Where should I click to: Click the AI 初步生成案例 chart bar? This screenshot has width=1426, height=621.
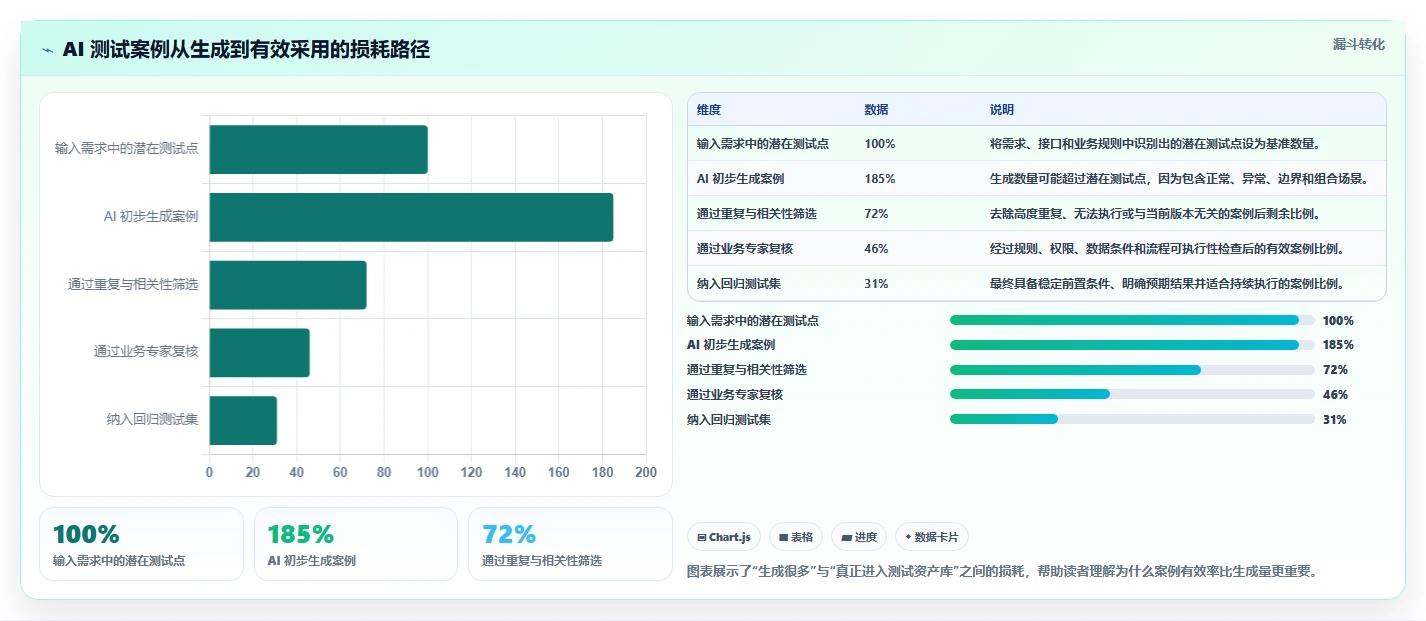tap(411, 217)
